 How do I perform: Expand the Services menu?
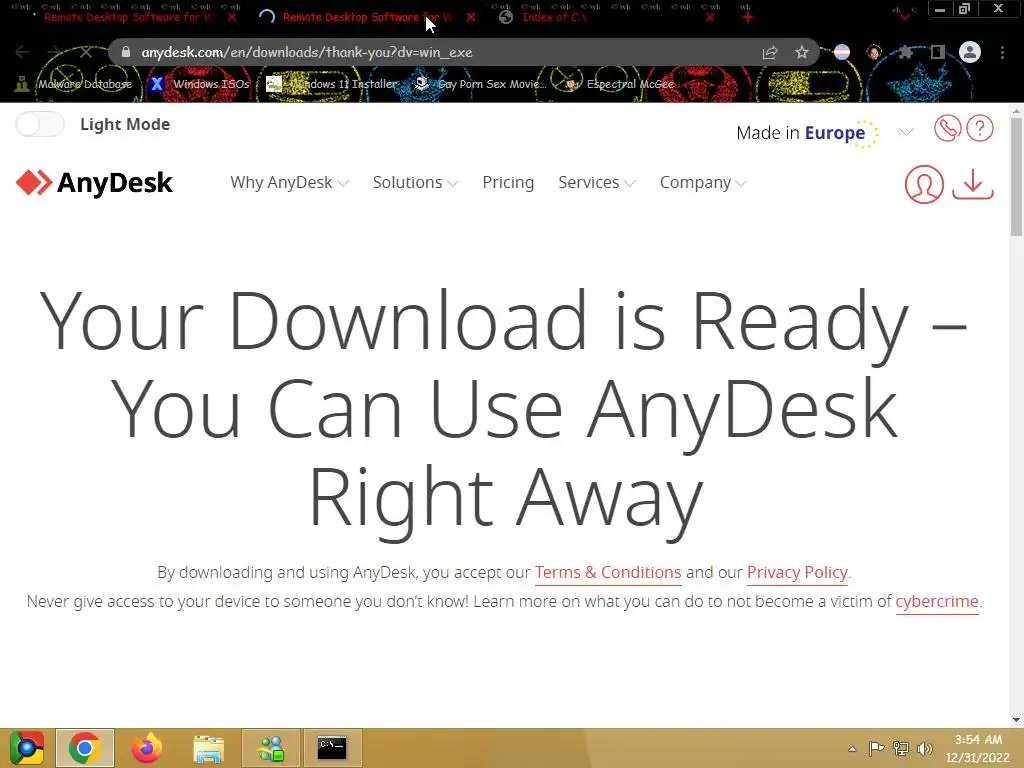(x=596, y=182)
